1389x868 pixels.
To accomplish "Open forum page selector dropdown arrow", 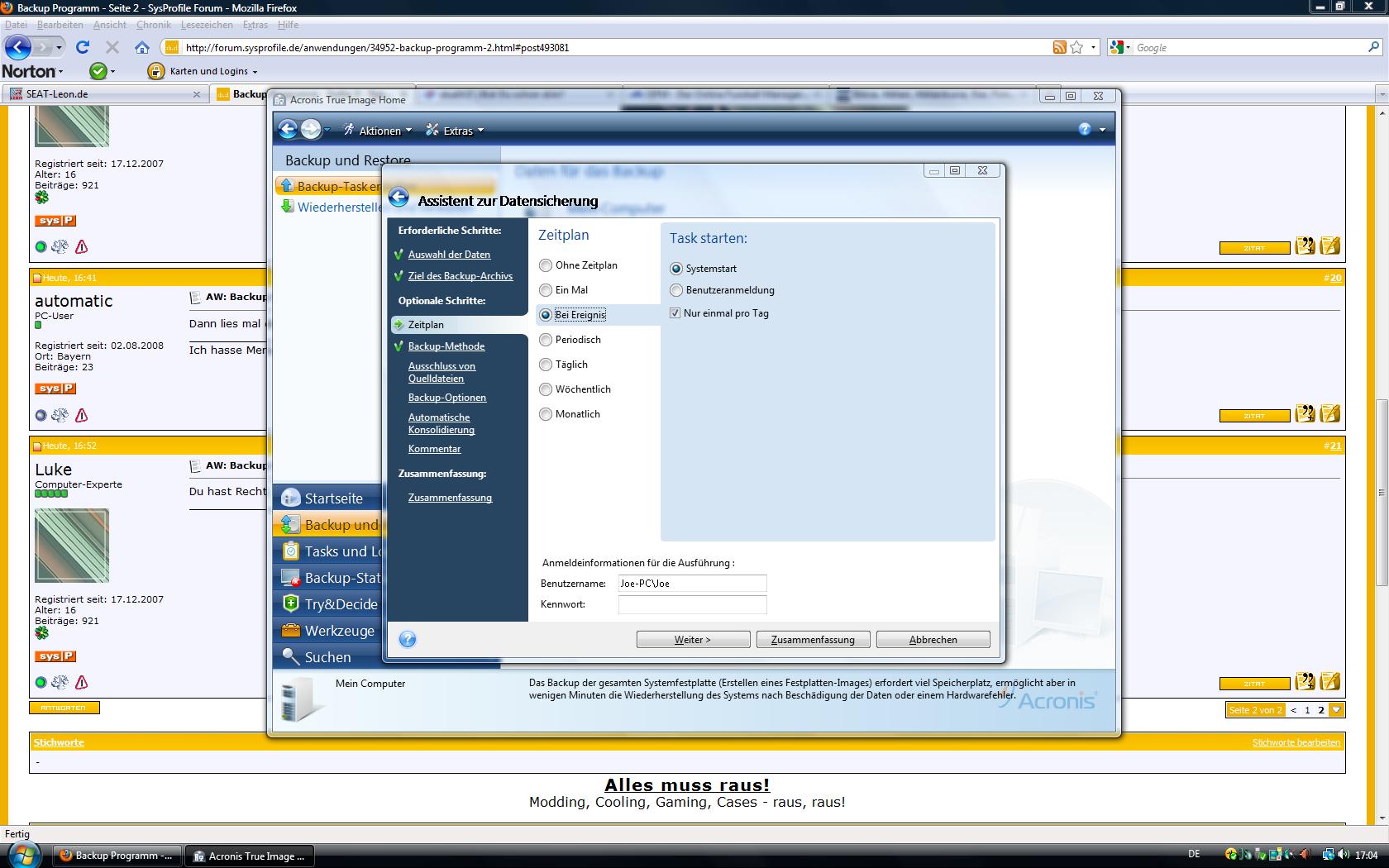I will (1336, 709).
